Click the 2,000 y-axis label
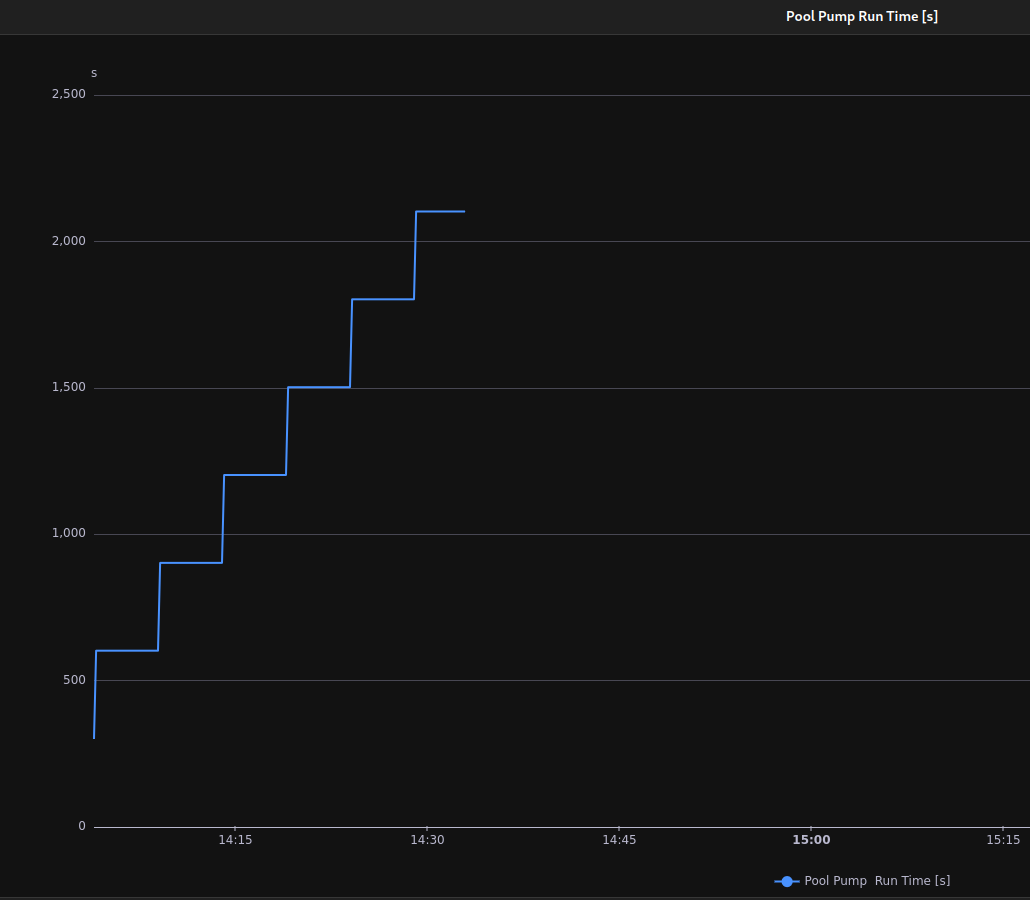 [x=69, y=241]
